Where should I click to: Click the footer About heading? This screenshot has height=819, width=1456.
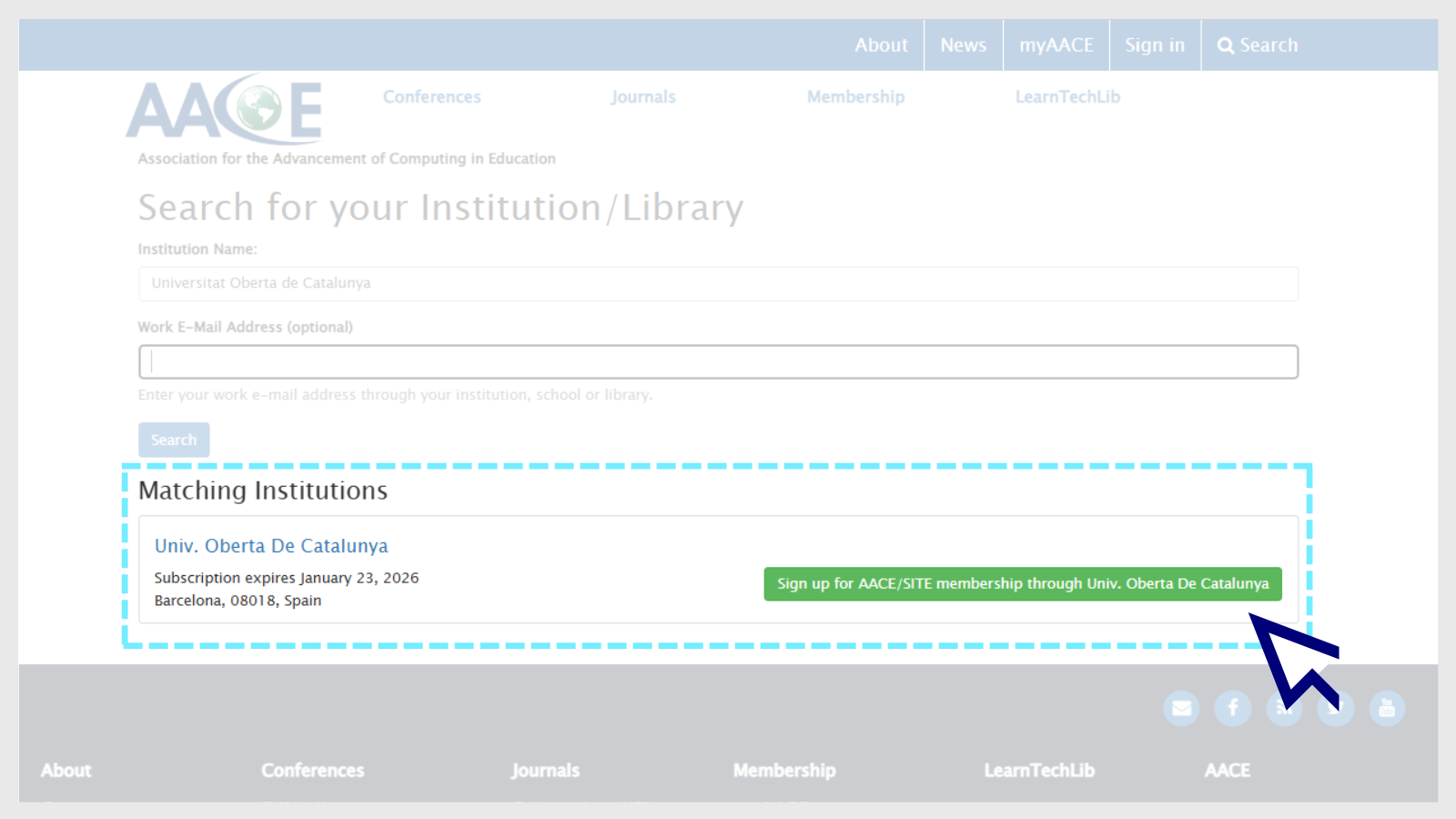click(66, 770)
